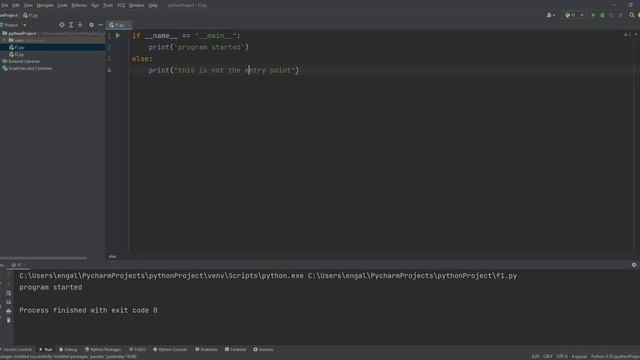Click Run with coverage icon in toolbar
640x360 pixels.
pos(611,15)
